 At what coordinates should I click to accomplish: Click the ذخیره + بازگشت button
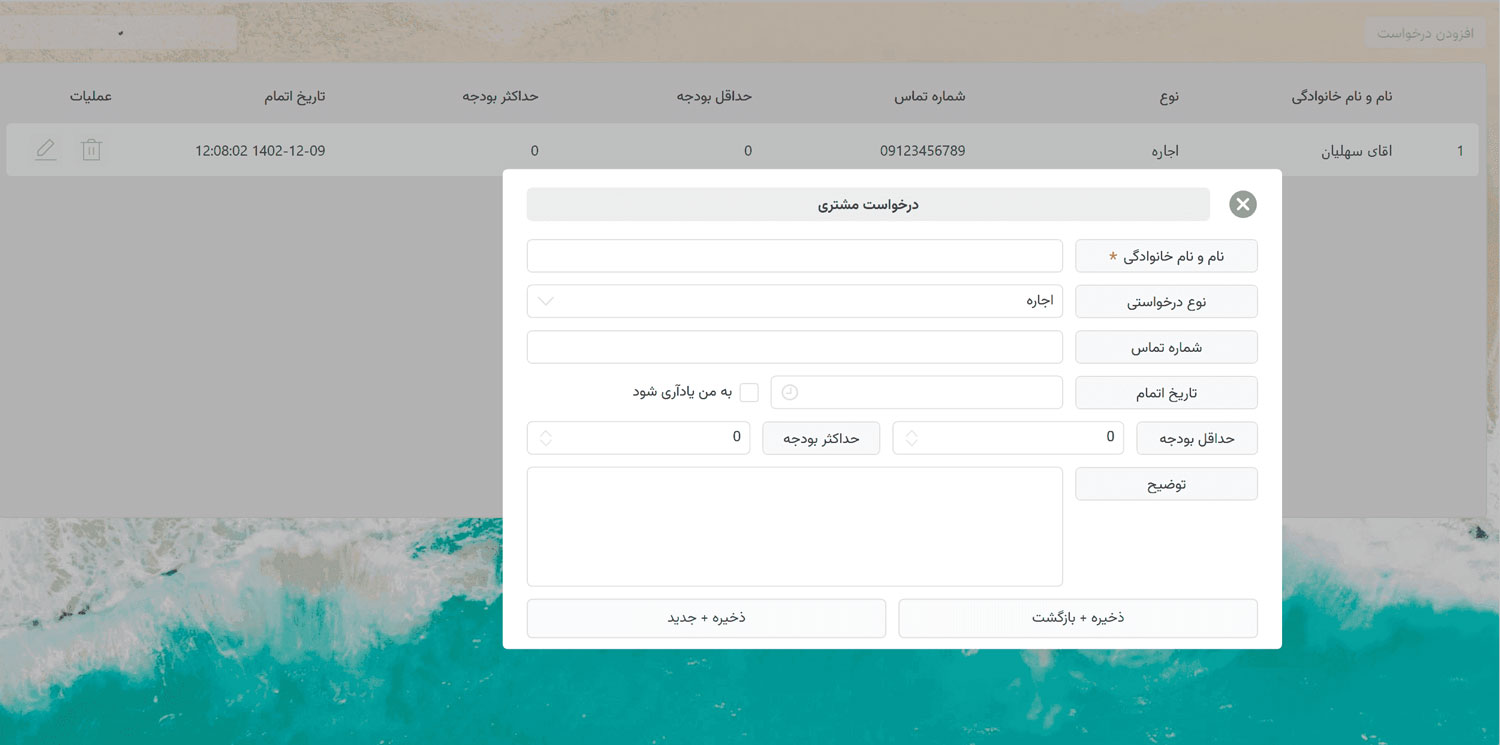tap(1077, 618)
